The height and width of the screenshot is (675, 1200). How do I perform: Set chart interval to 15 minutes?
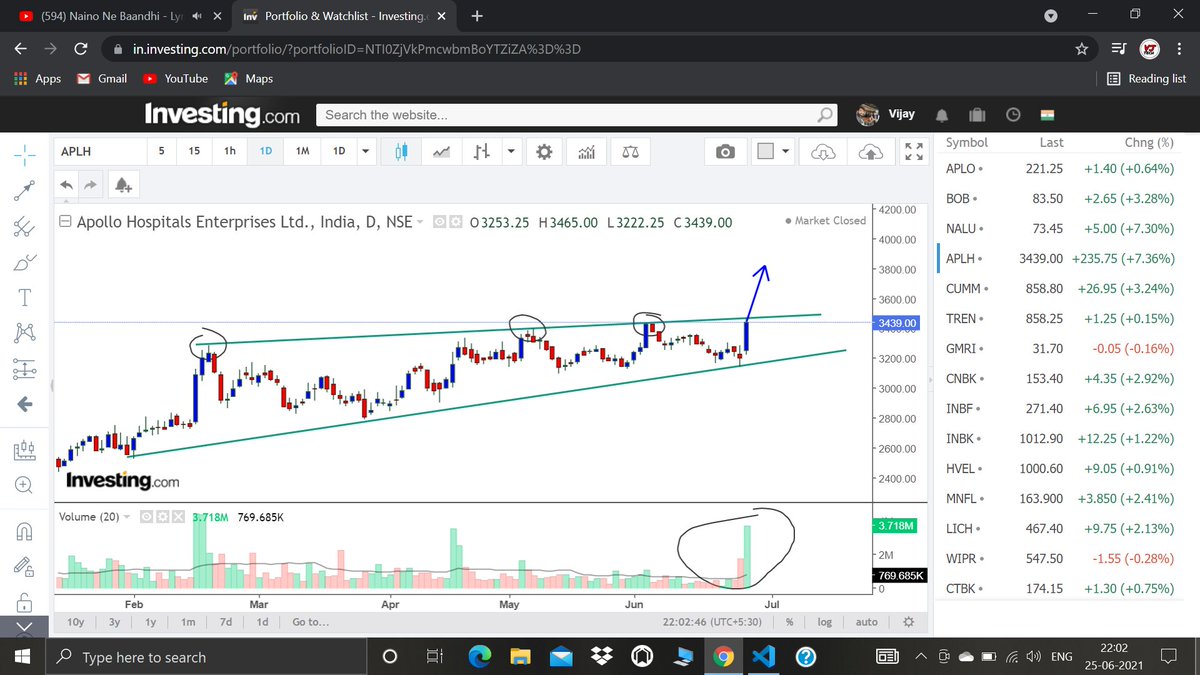(x=194, y=151)
